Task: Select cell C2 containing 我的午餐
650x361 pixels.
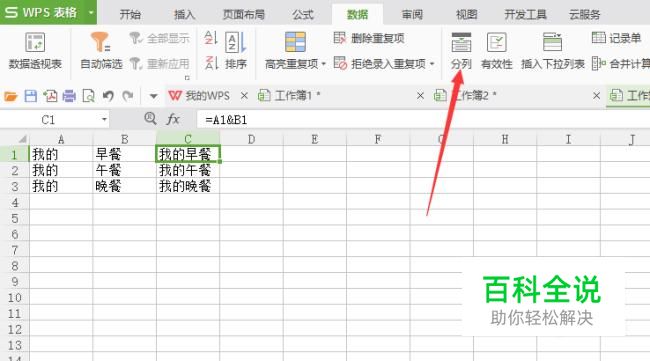Action: click(x=188, y=170)
